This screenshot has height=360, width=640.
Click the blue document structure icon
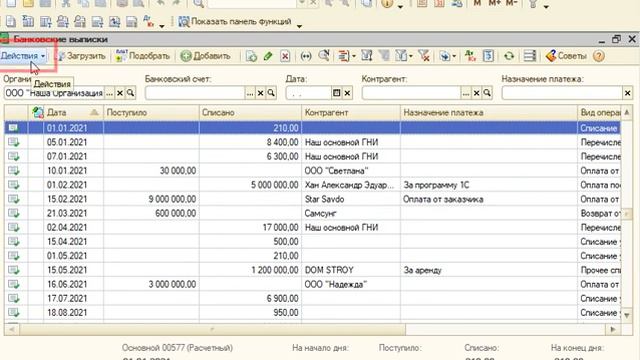coord(488,56)
